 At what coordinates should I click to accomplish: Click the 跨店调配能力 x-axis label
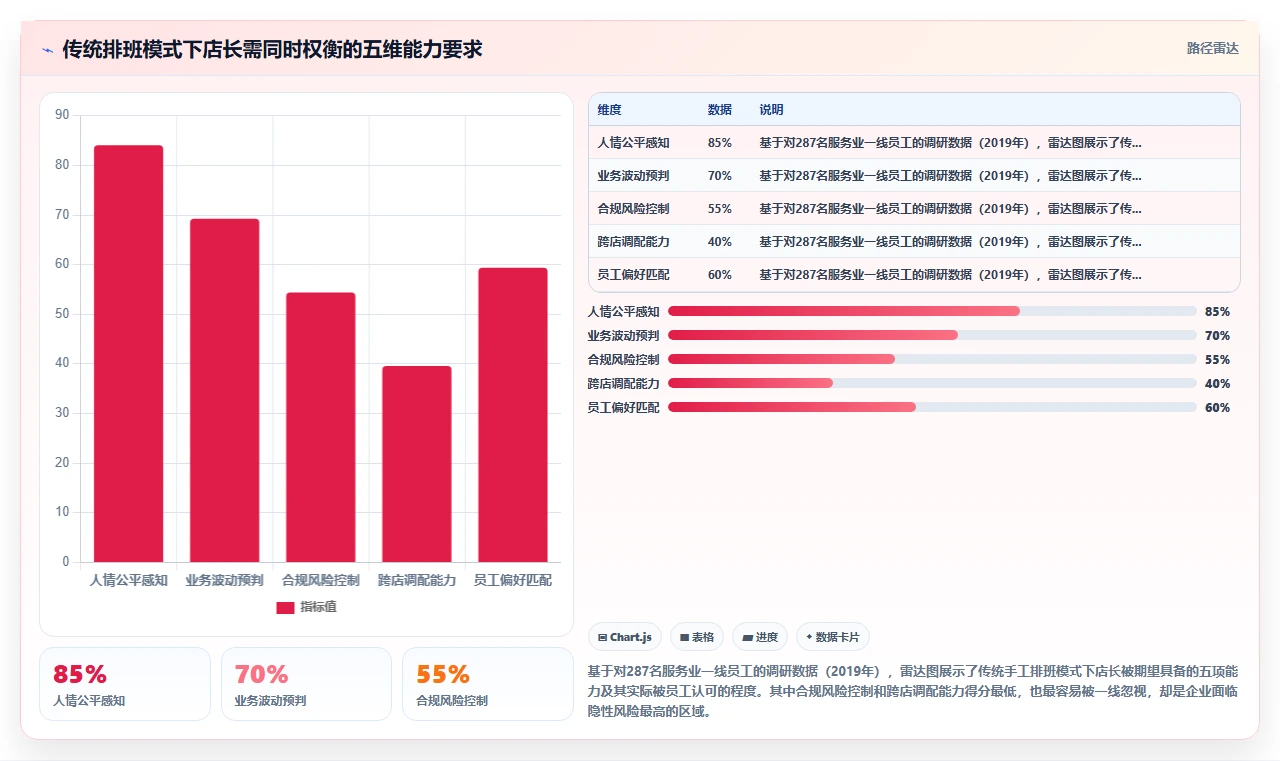417,580
